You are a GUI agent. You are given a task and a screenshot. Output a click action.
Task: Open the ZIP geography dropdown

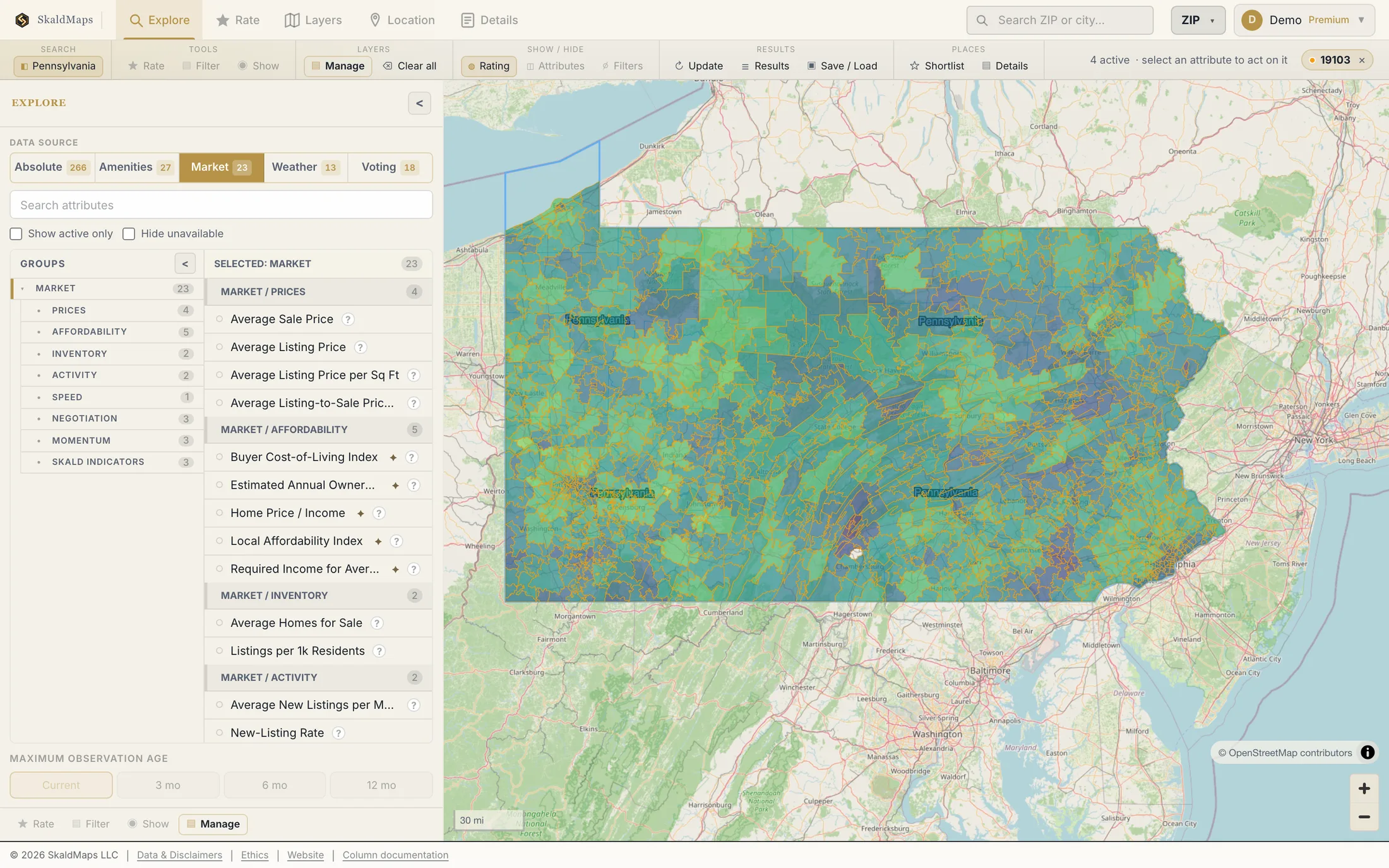point(1198,20)
